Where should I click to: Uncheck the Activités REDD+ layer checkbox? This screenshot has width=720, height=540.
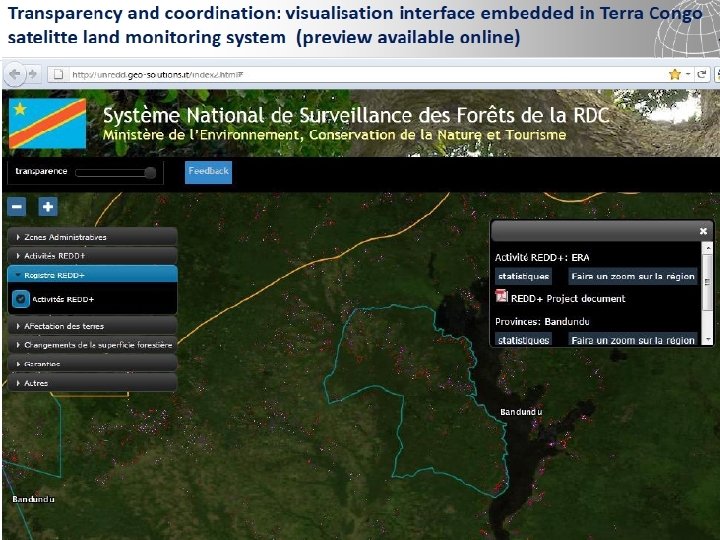click(20, 299)
